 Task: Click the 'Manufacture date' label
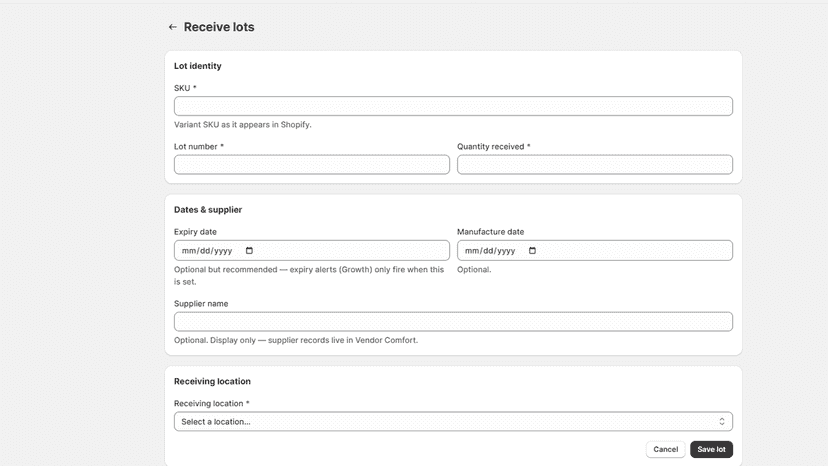[x=491, y=232]
